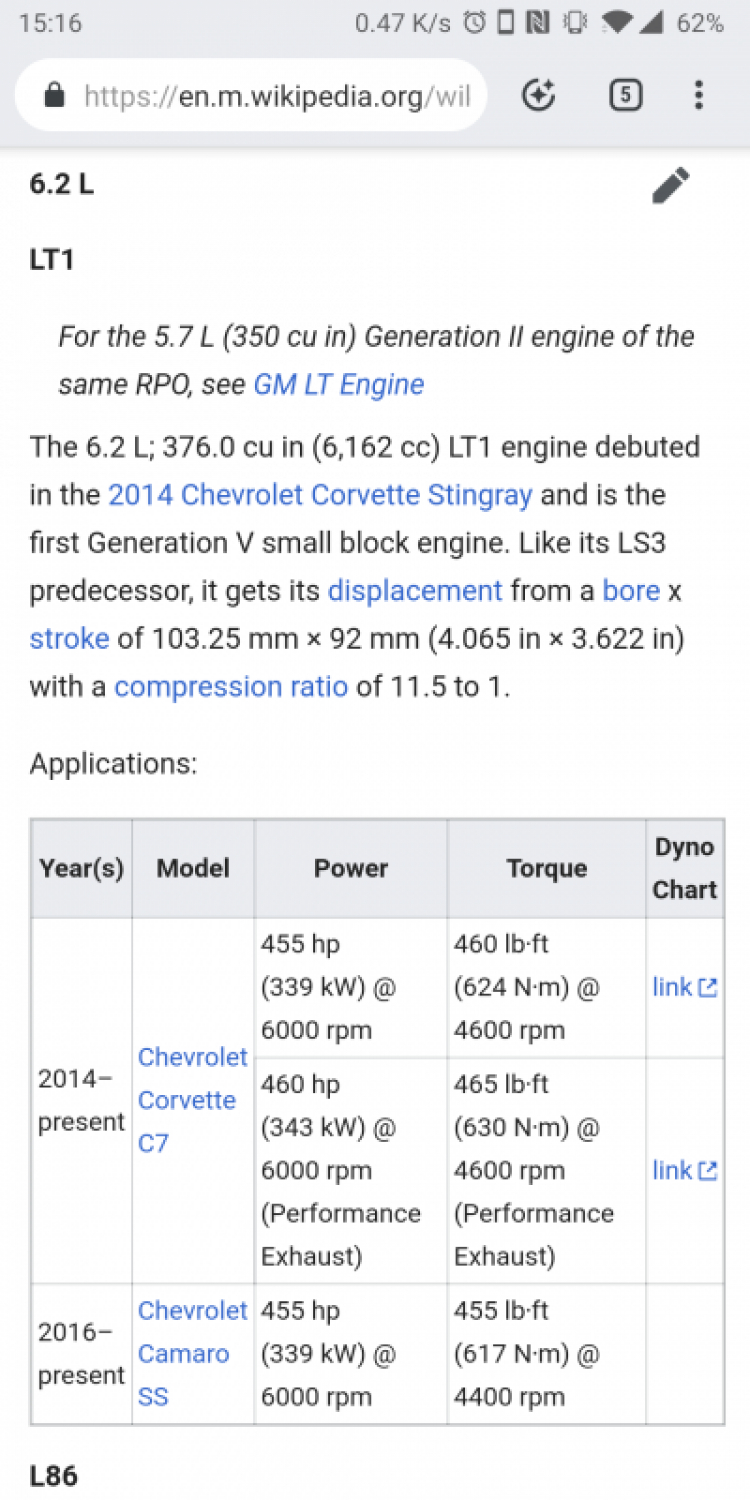Viewport: 750px width, 1500px height.
Task: Open dyno chart link for 460 hp Corvette
Action: 685,1171
